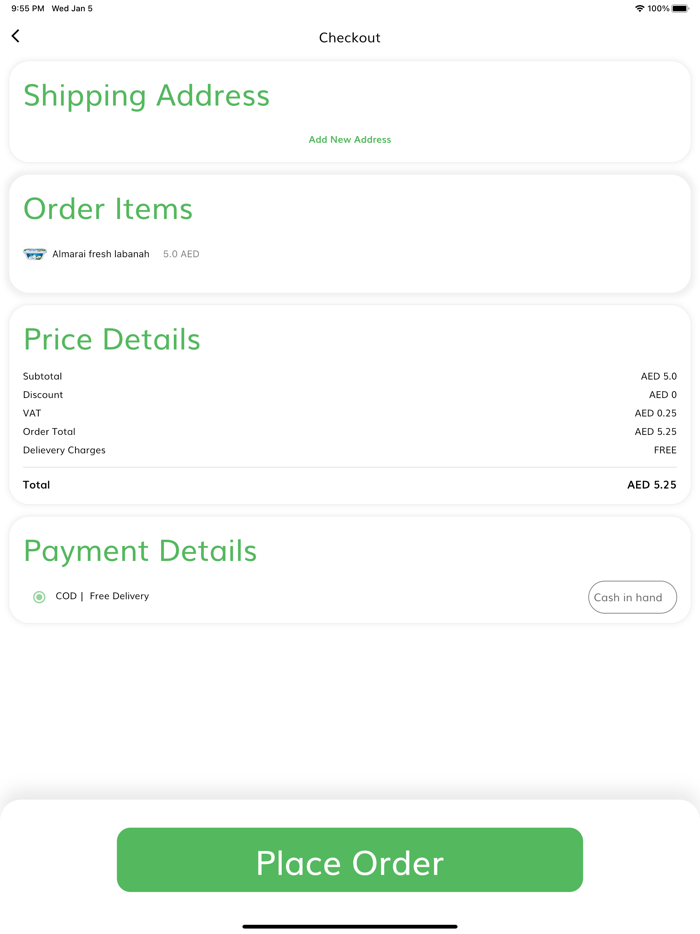Viewport: 700px width, 934px height.
Task: Click the Add New Address link
Action: [x=350, y=140]
